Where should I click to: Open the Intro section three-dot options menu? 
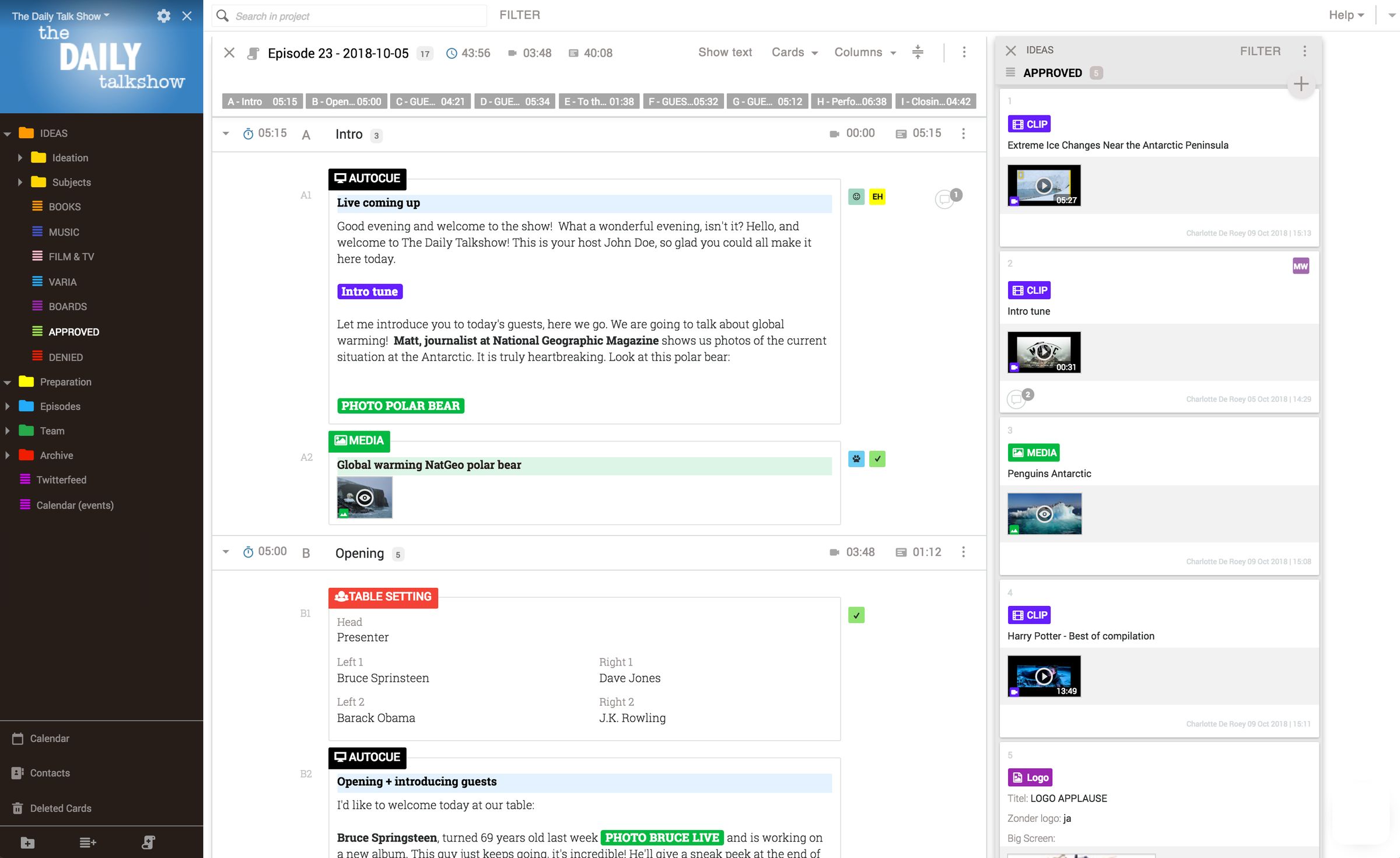963,133
